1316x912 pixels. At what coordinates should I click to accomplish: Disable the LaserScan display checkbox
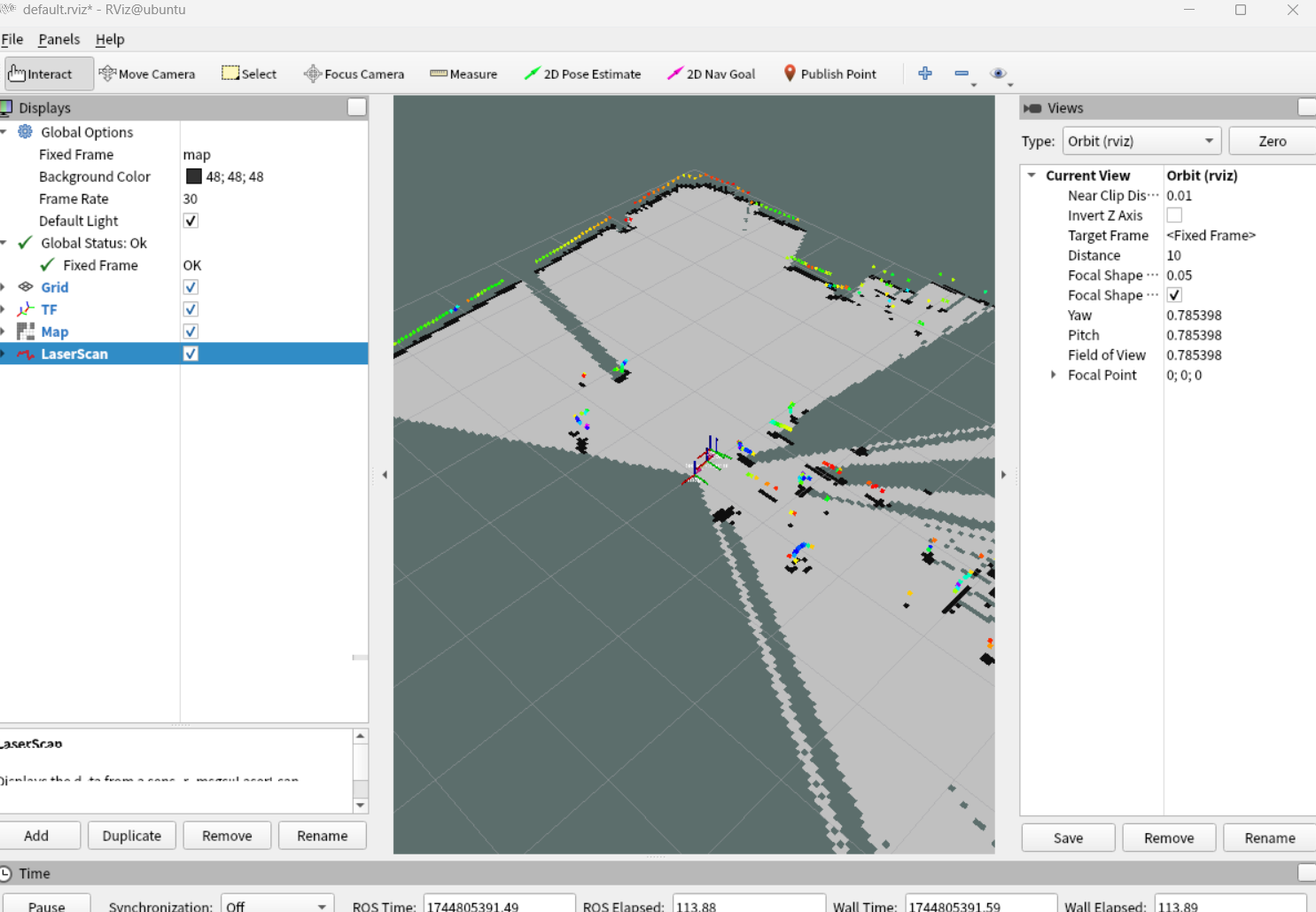pyautogui.click(x=191, y=354)
